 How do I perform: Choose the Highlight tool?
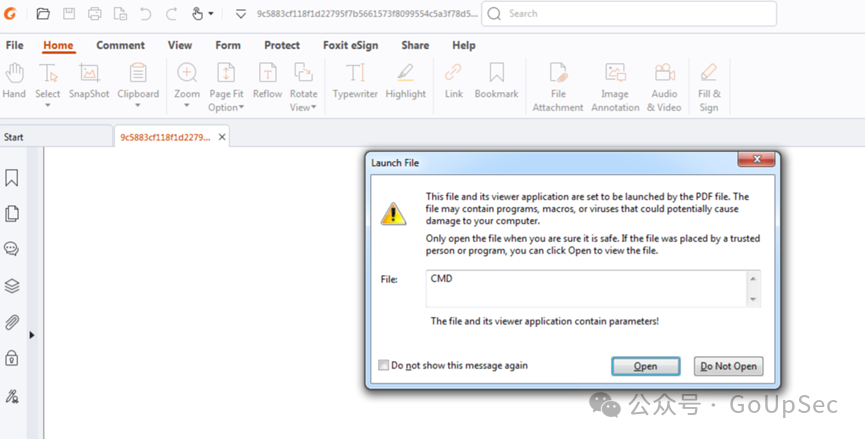[405, 81]
